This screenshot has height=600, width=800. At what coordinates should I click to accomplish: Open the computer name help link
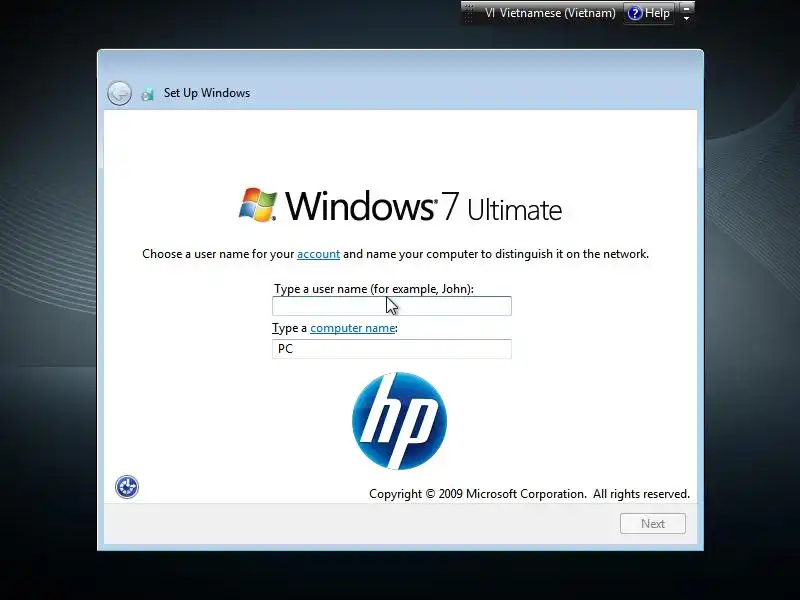tap(353, 328)
